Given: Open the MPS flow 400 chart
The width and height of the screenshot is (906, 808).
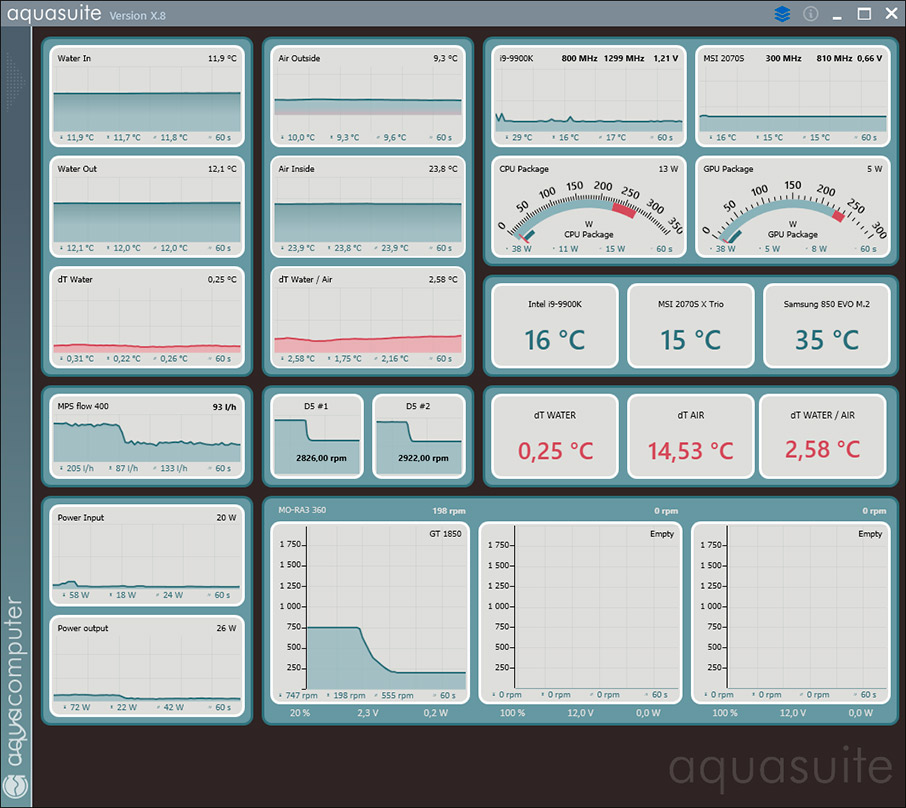Looking at the screenshot, I should (147, 436).
